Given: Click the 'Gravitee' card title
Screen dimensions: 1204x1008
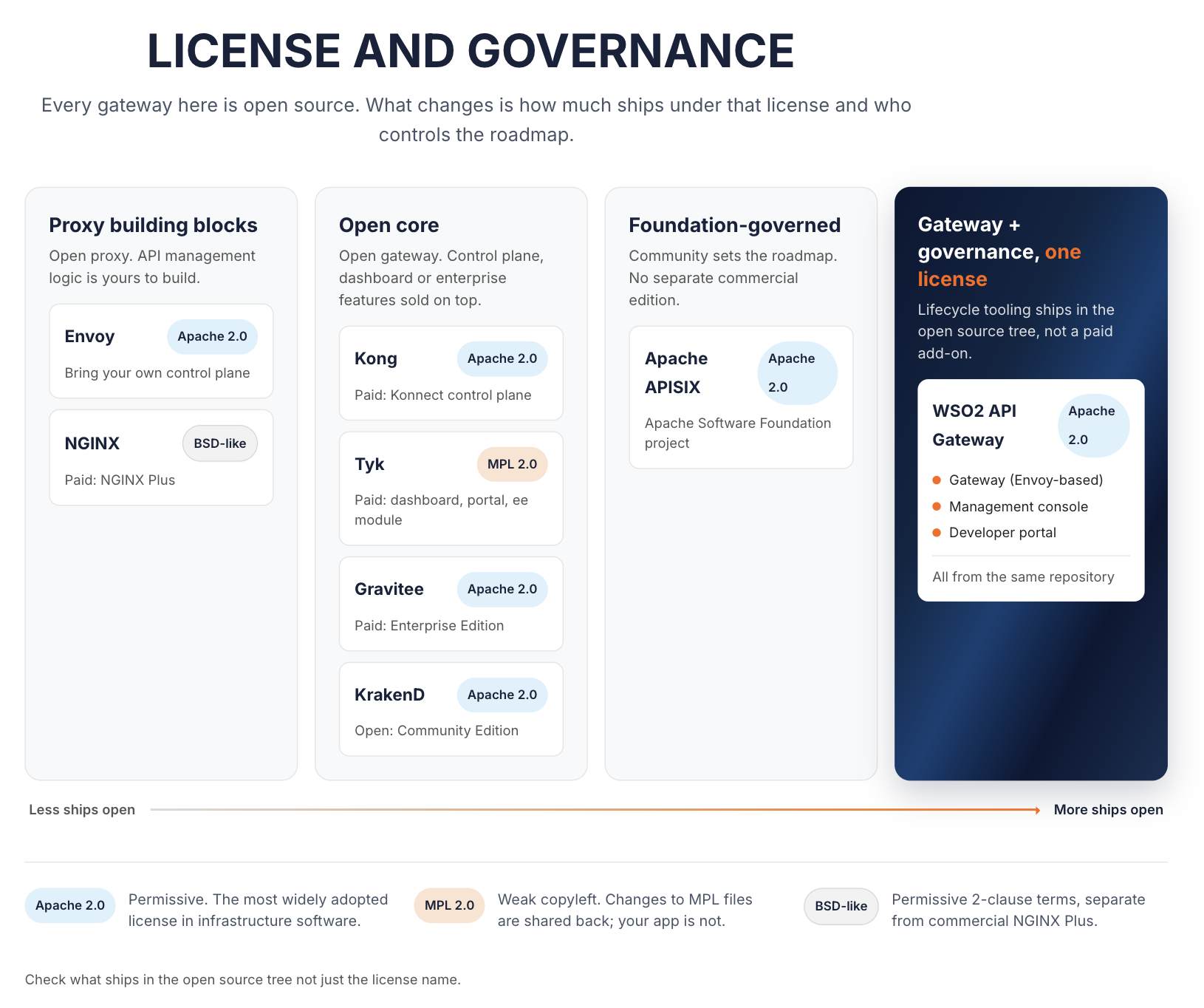Looking at the screenshot, I should (x=389, y=590).
